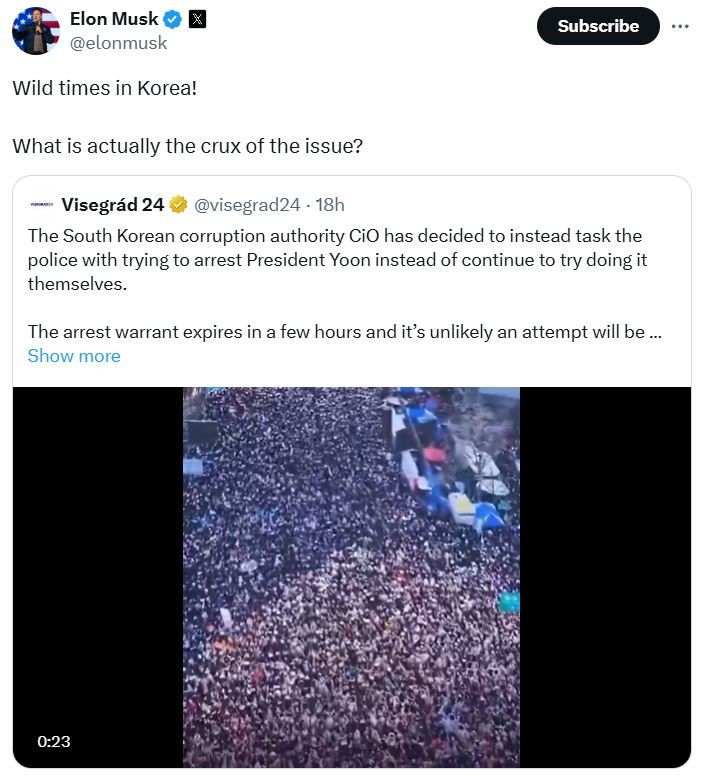Image resolution: width=701 pixels, height=776 pixels.
Task: Click the Subscribe button
Action: tap(598, 26)
